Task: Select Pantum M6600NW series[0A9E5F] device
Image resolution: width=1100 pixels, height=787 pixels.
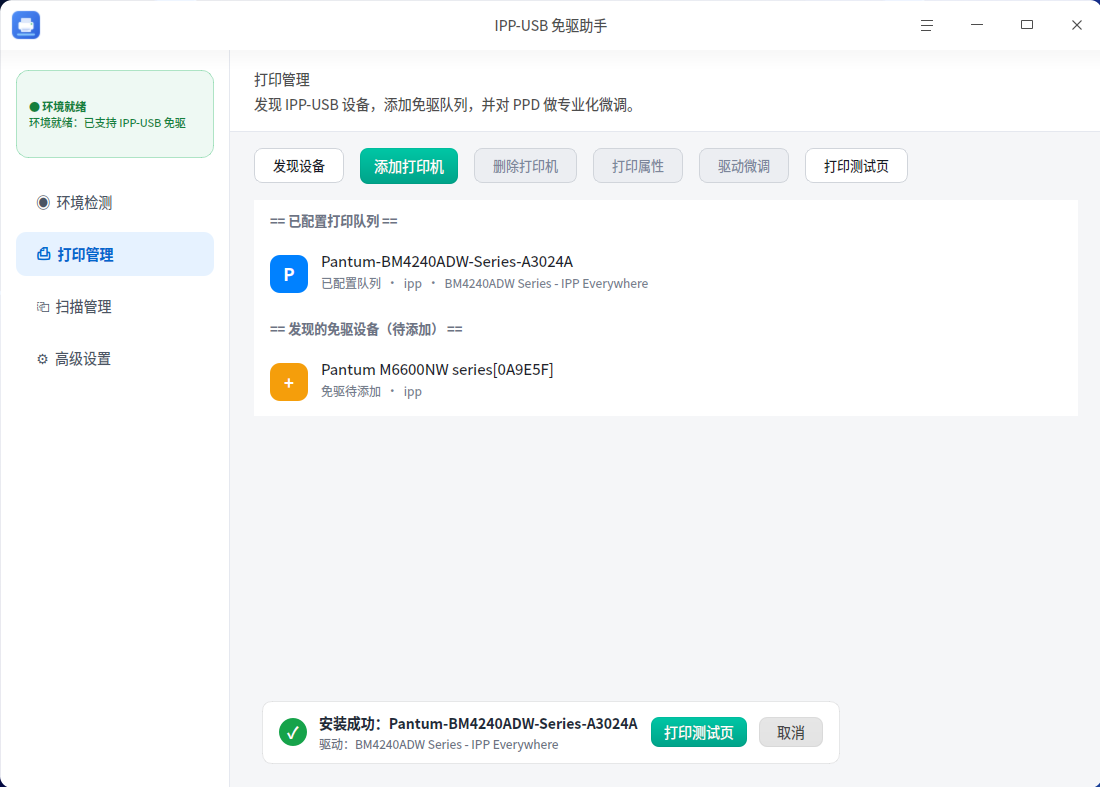Action: [x=666, y=381]
